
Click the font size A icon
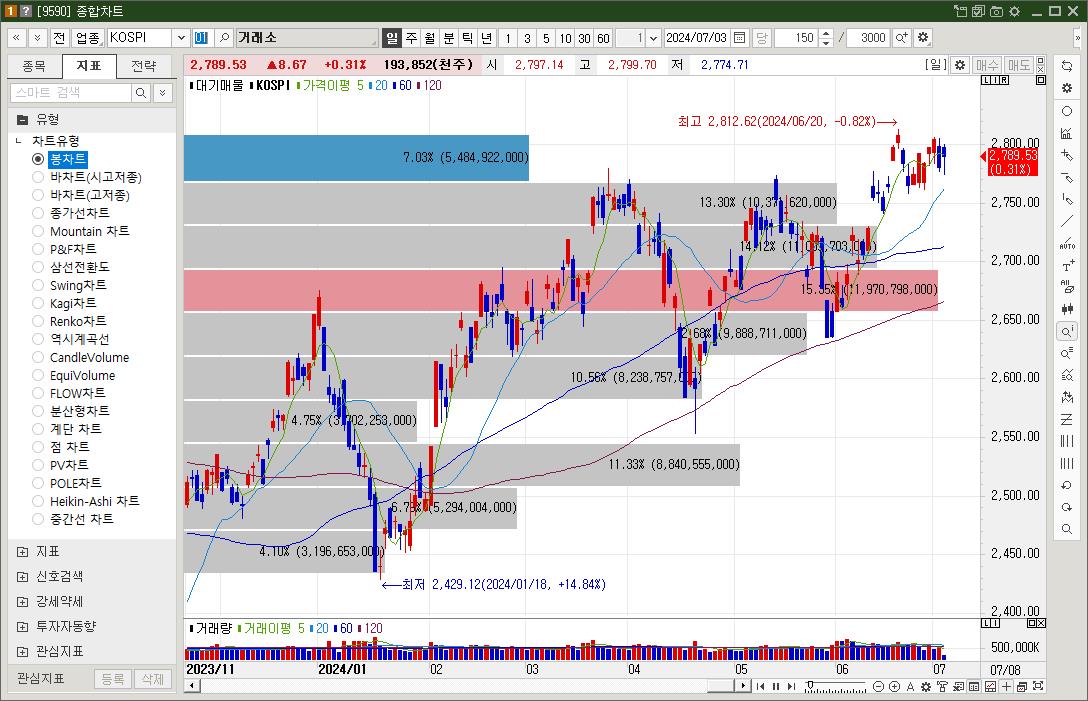(910, 686)
